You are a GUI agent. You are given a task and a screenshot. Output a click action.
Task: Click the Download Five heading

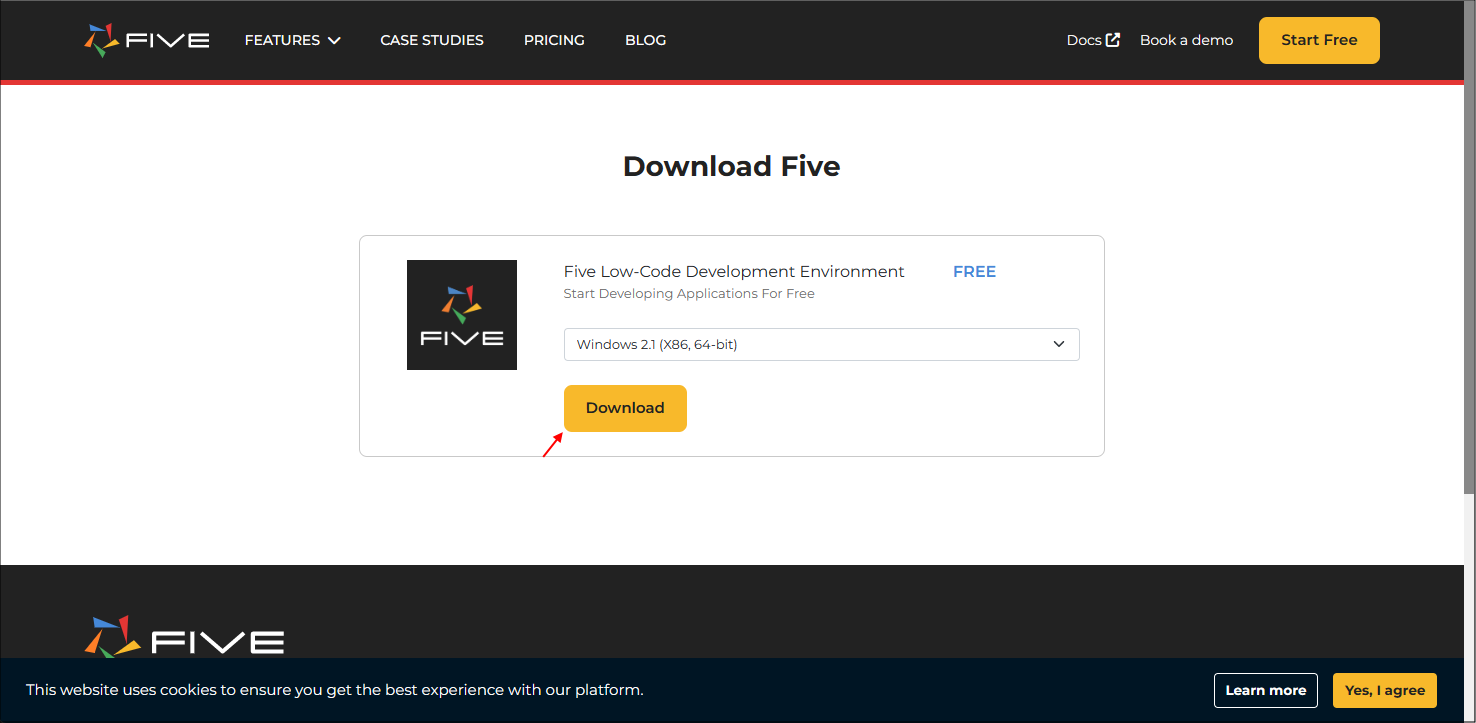(x=732, y=166)
